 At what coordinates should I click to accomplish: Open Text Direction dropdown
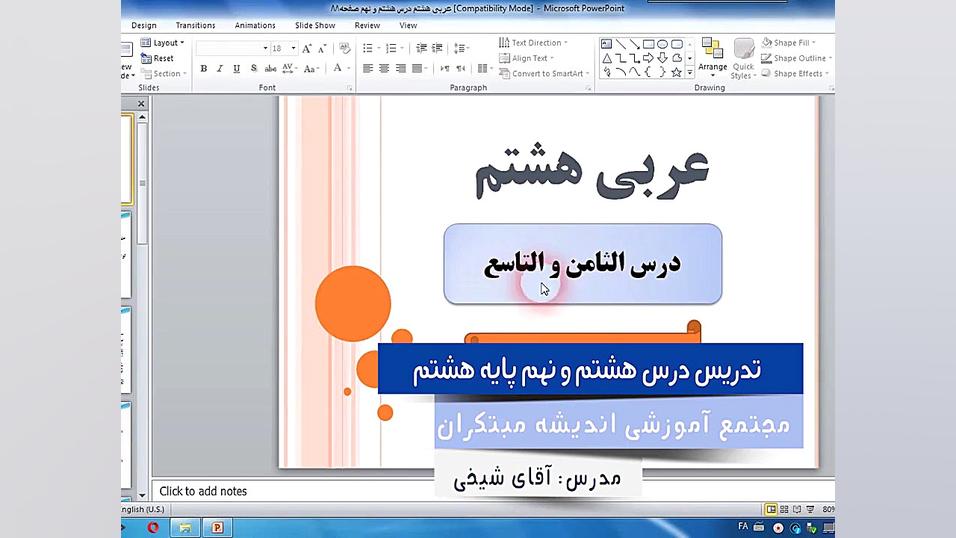[x=533, y=43]
